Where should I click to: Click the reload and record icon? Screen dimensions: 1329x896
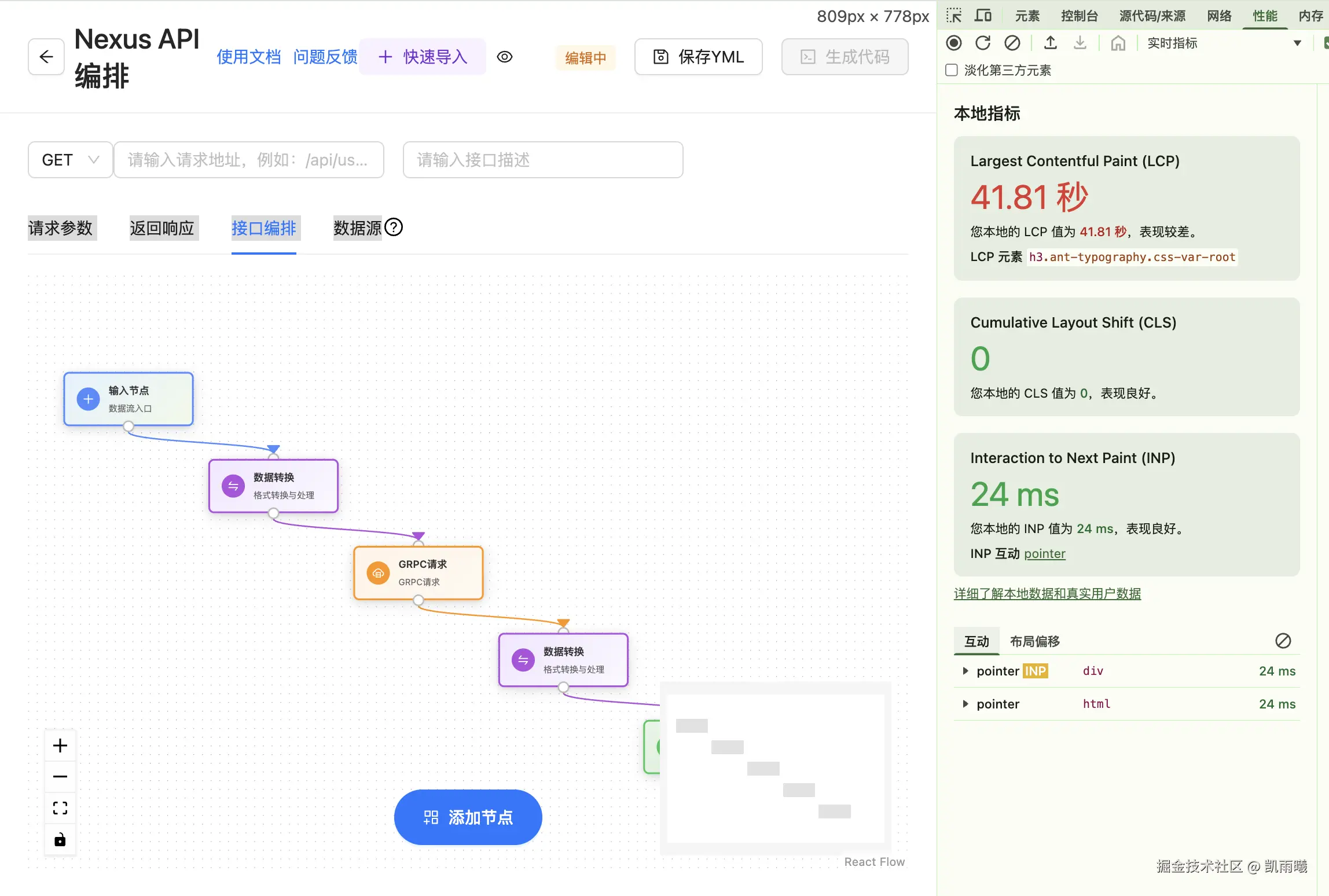pyautogui.click(x=983, y=43)
